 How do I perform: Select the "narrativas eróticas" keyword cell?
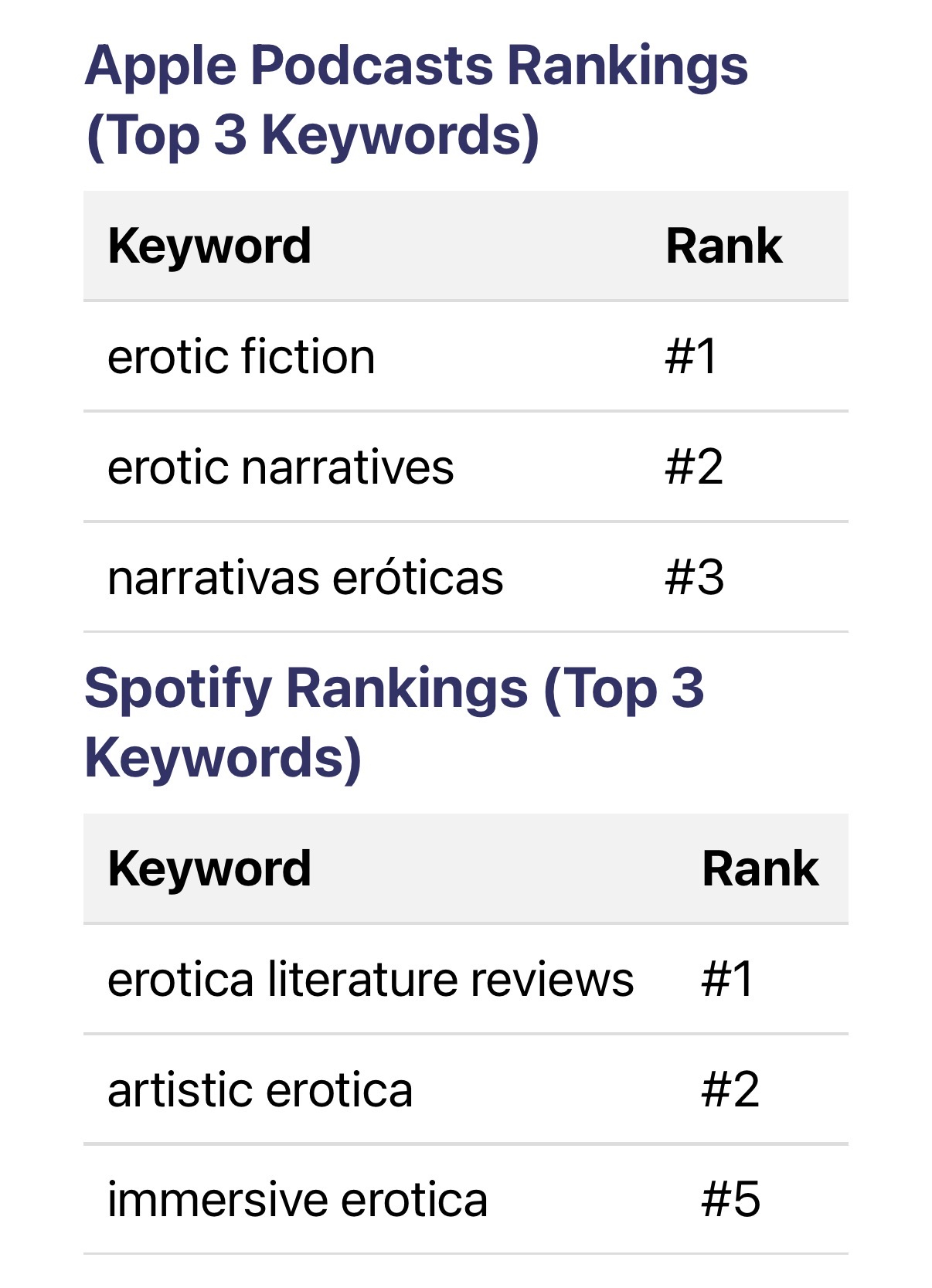click(305, 578)
